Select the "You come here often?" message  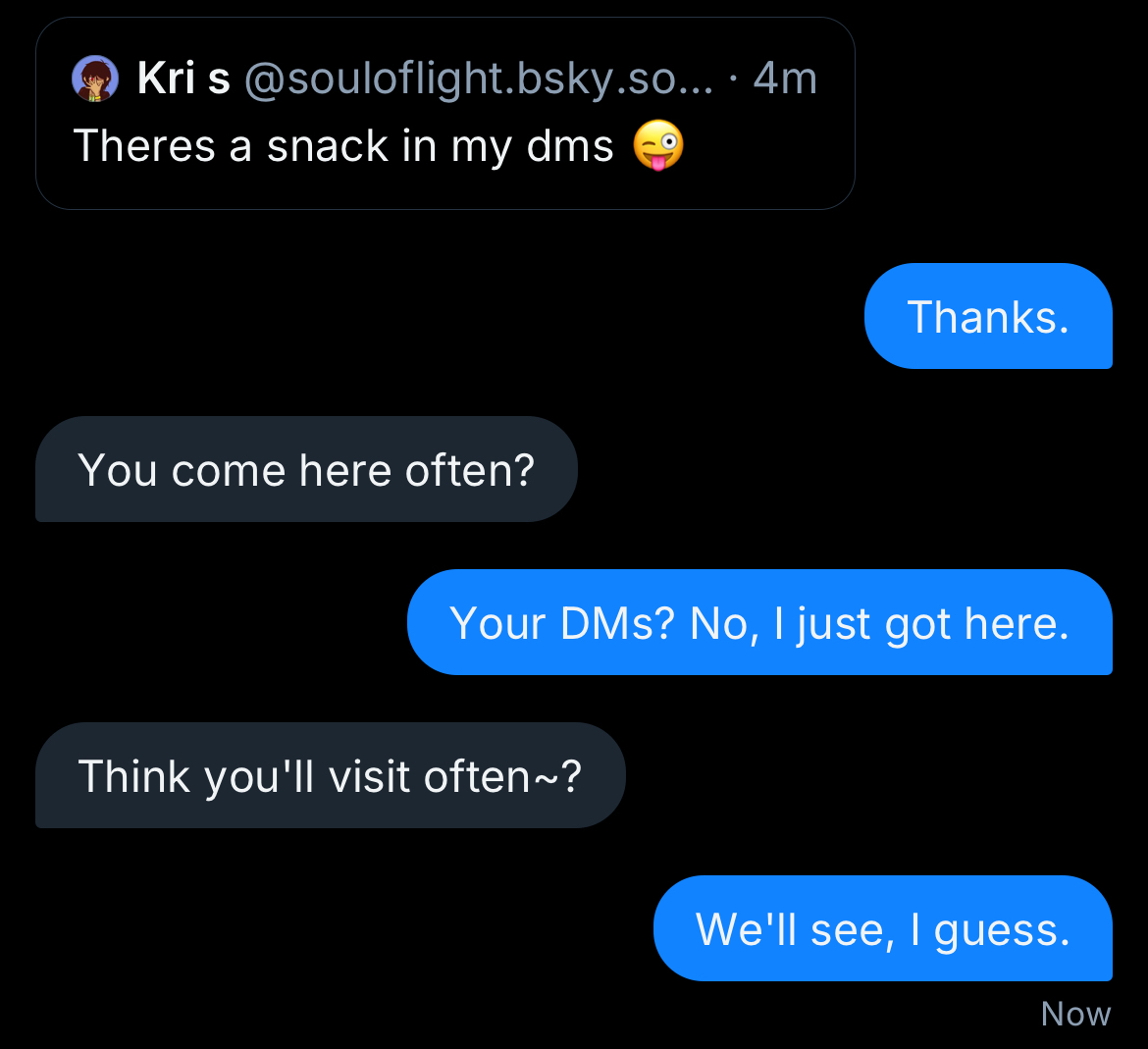point(306,469)
